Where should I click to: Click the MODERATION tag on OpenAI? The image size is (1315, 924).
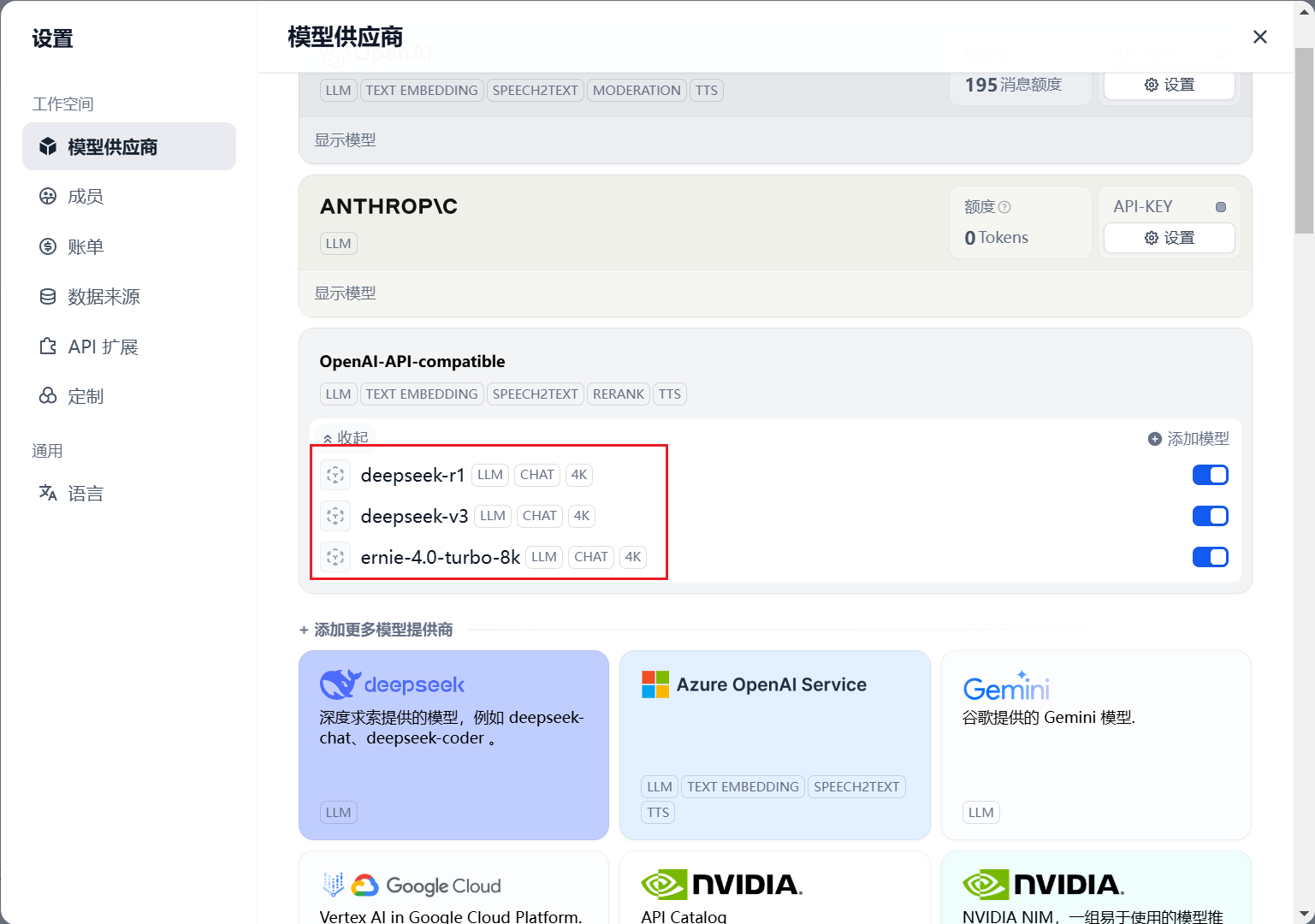point(637,90)
